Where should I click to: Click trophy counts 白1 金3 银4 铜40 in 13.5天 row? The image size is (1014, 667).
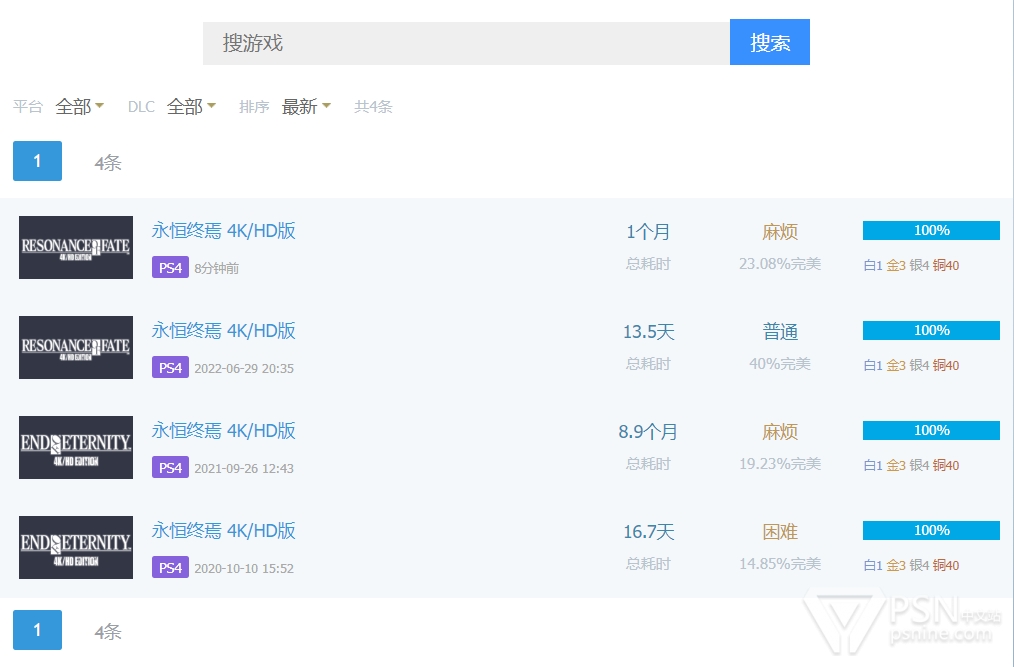(911, 366)
